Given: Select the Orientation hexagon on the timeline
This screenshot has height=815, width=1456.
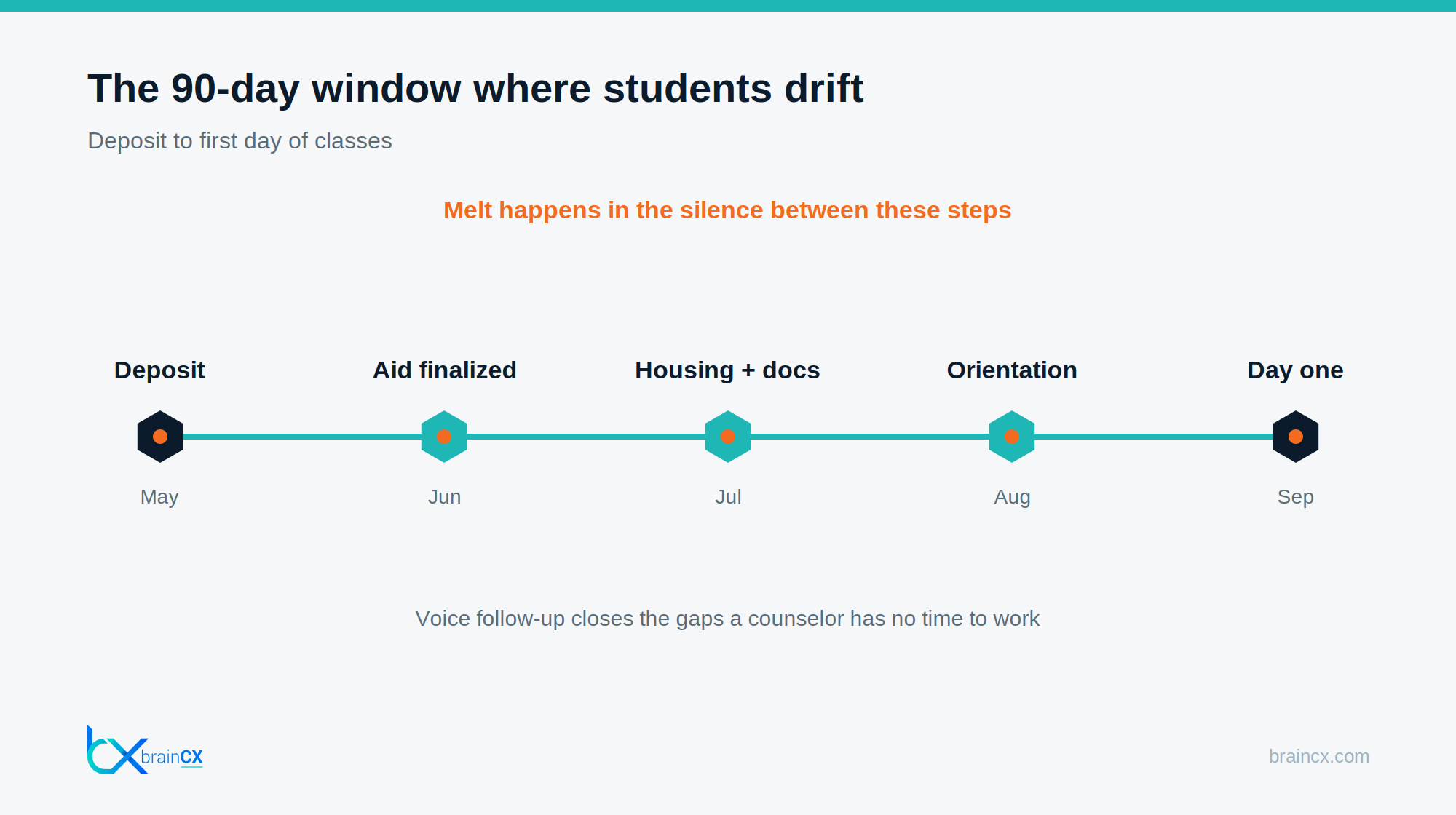Looking at the screenshot, I should [x=1012, y=437].
